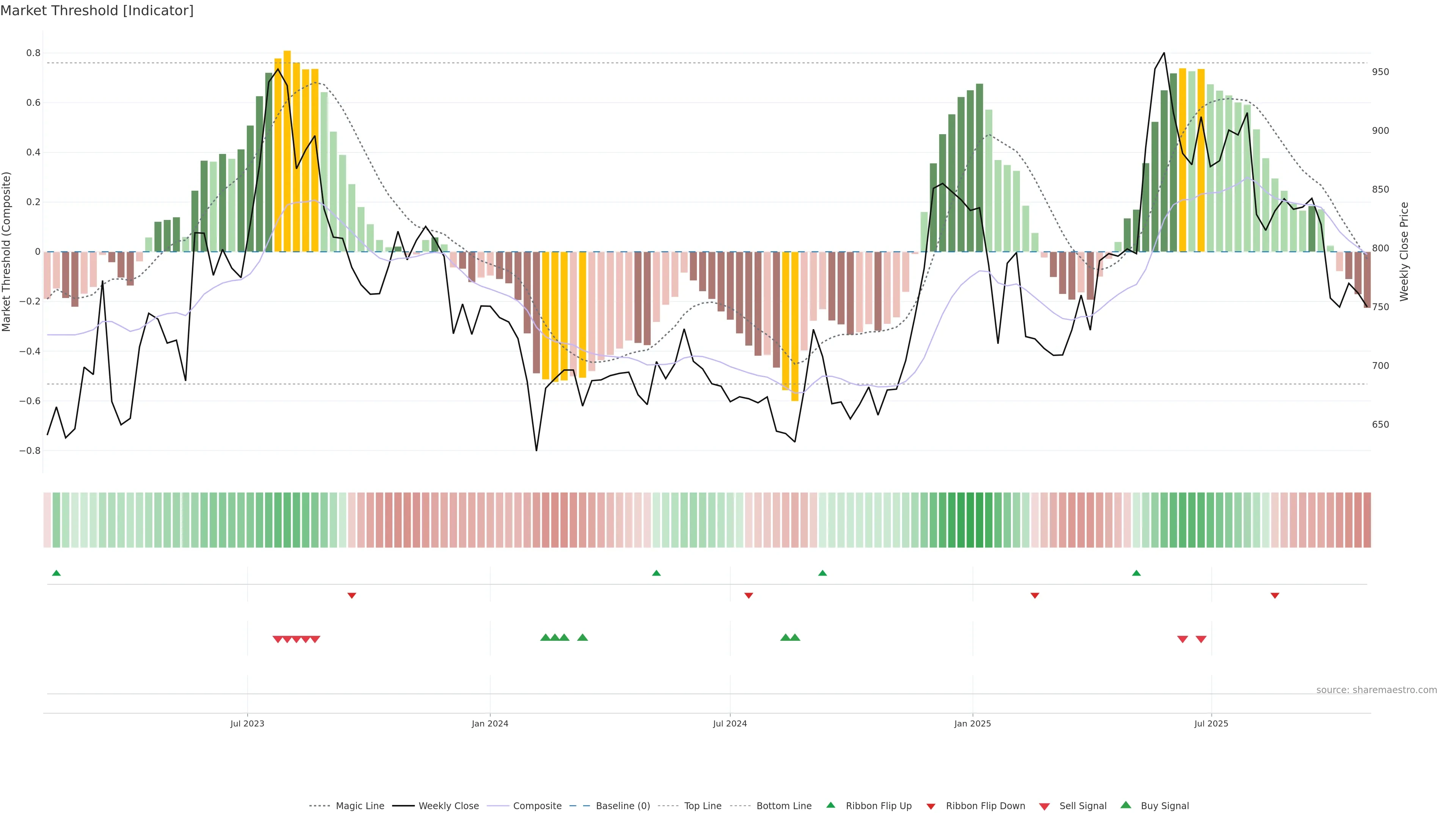The height and width of the screenshot is (819, 1456).
Task: Click the ribbon flip up marker before Jul 2025
Action: [x=1137, y=573]
